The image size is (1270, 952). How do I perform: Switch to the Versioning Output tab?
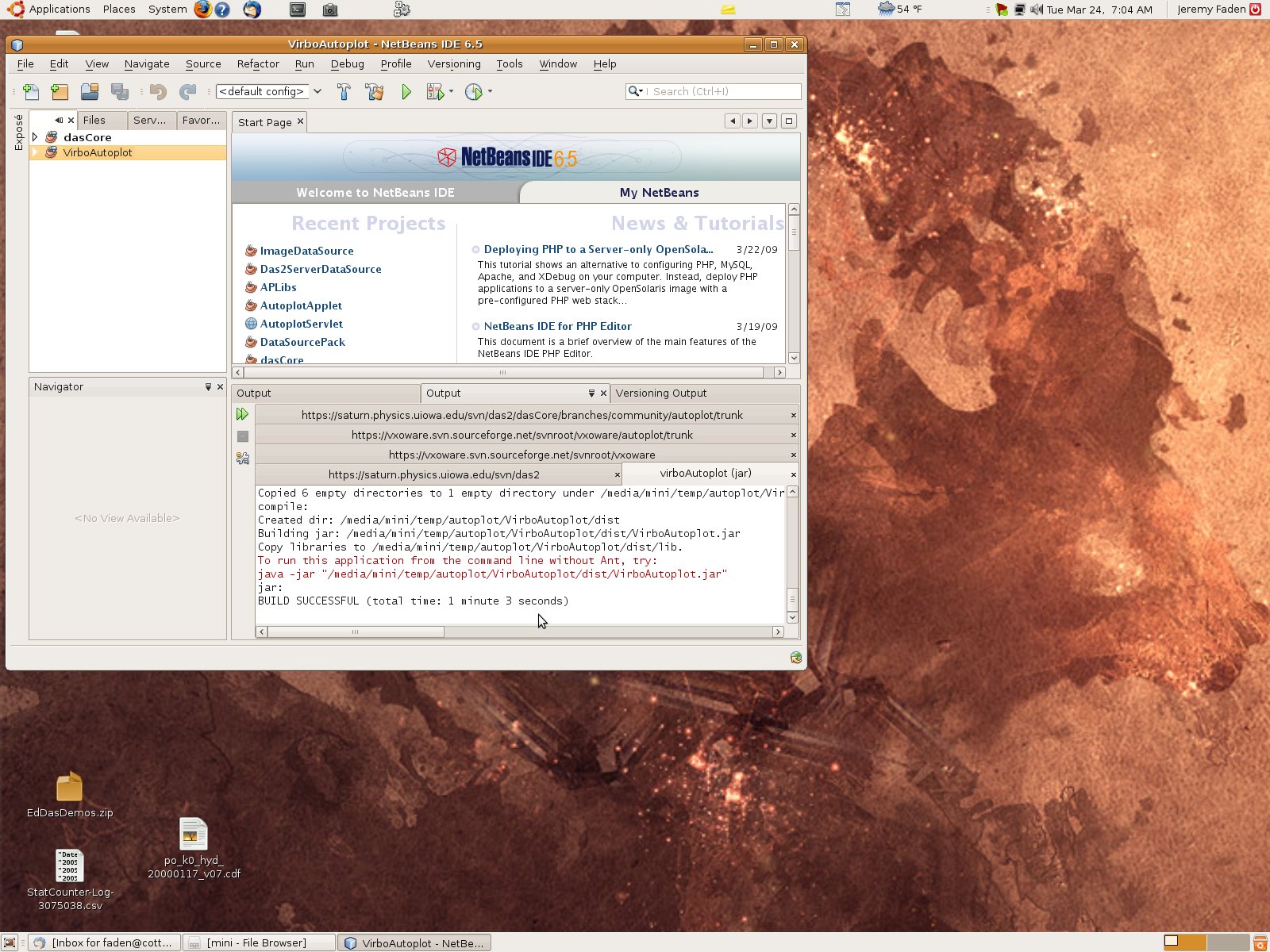pyautogui.click(x=661, y=393)
